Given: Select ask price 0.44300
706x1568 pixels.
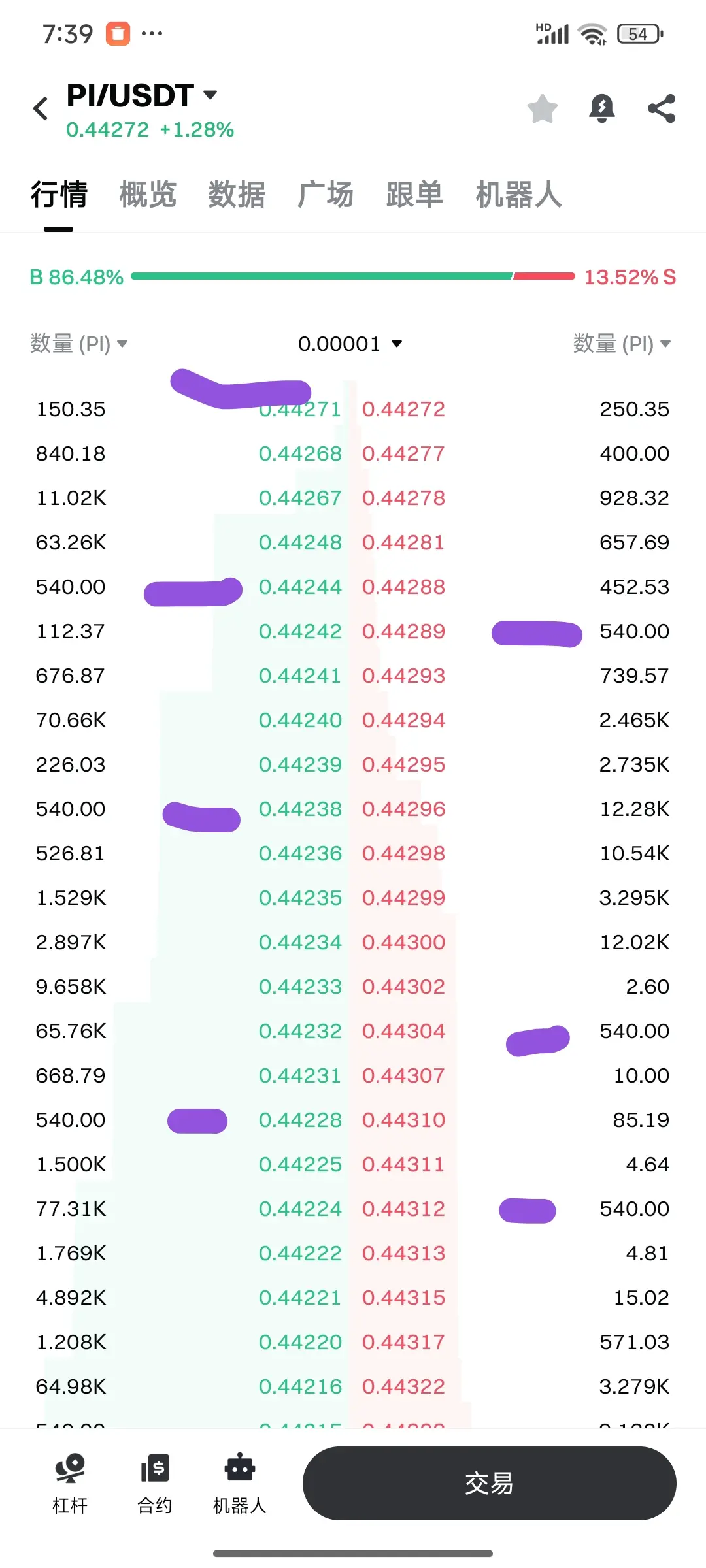Looking at the screenshot, I should click(x=403, y=942).
